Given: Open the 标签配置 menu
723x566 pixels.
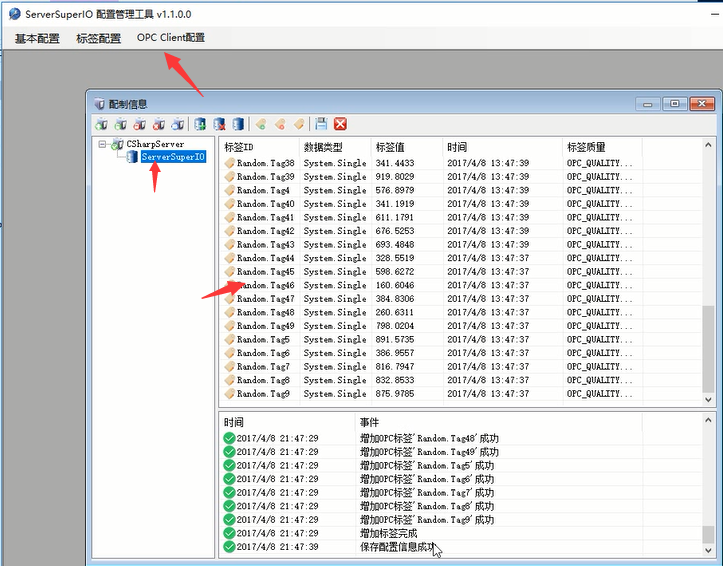Looking at the screenshot, I should coord(98,38).
